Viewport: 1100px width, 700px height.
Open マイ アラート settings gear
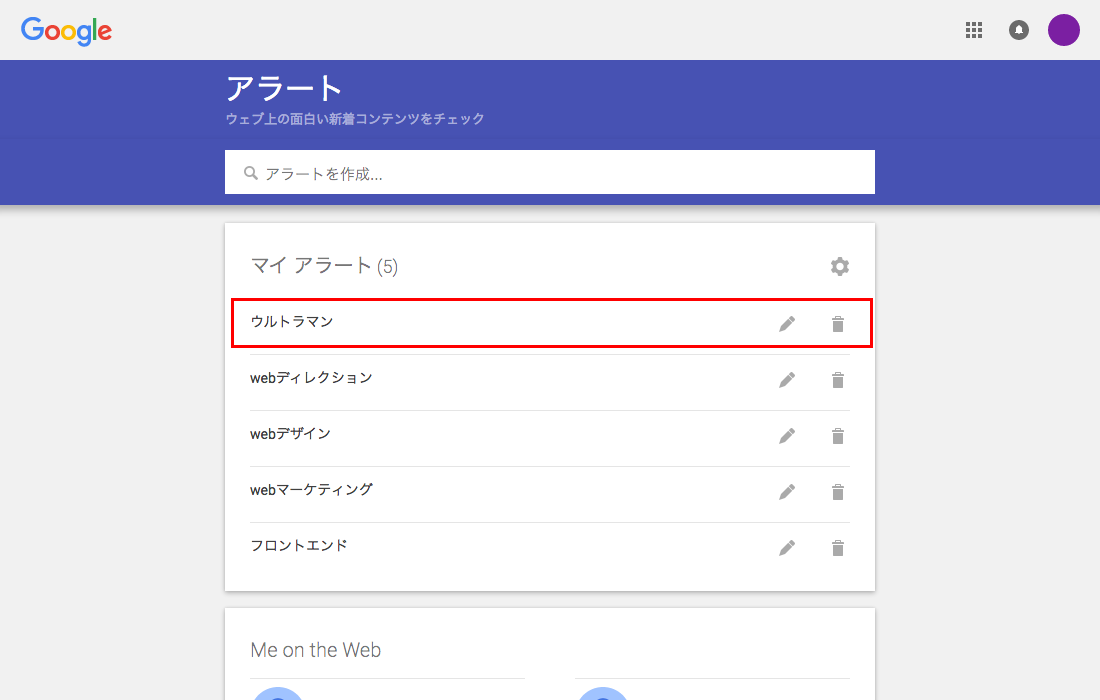840,267
